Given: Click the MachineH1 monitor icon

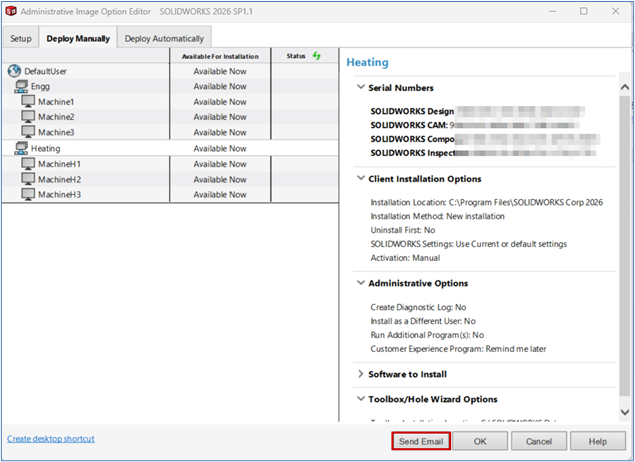Looking at the screenshot, I should tap(28, 164).
